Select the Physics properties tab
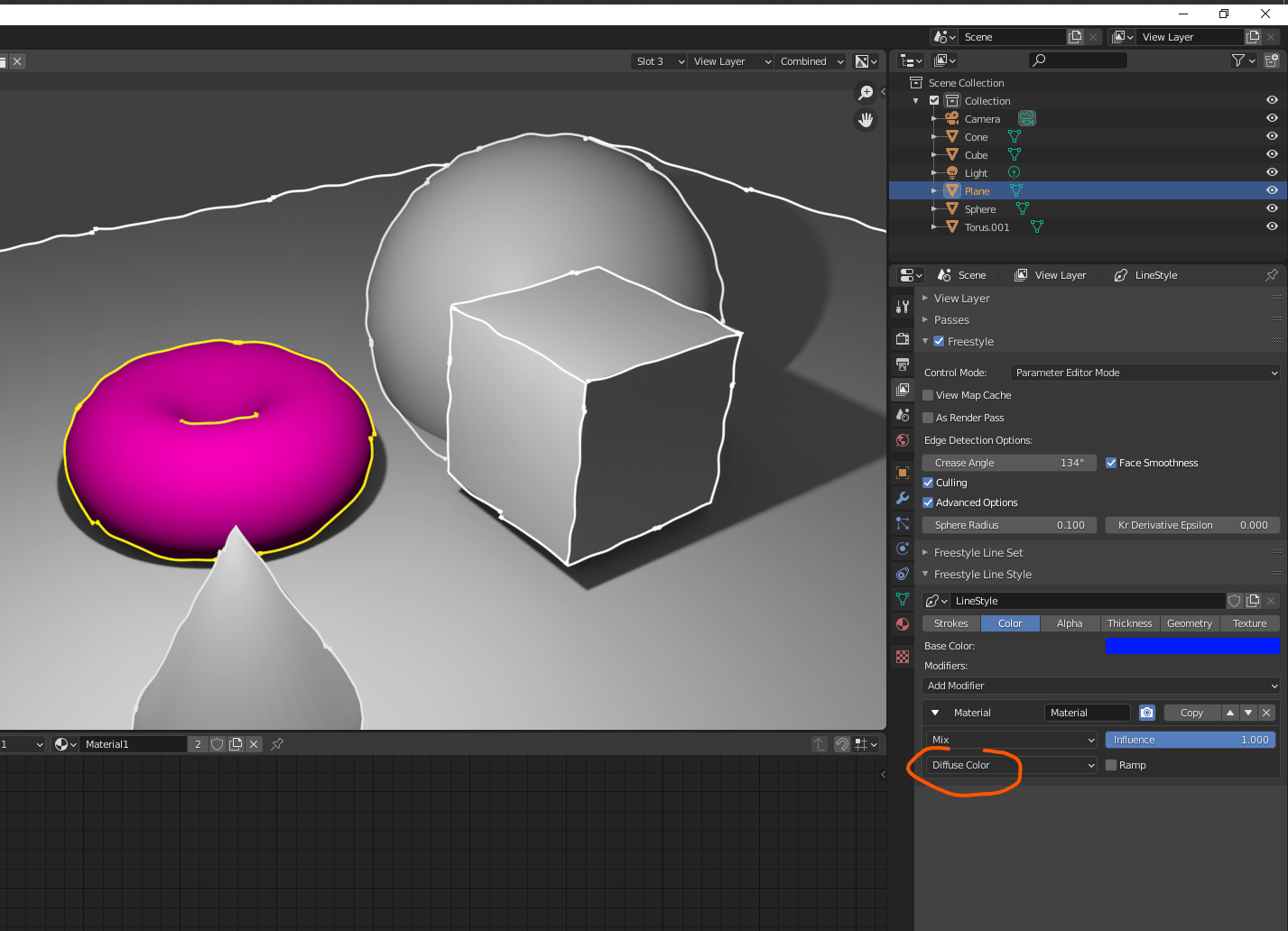1288x931 pixels. 902,546
